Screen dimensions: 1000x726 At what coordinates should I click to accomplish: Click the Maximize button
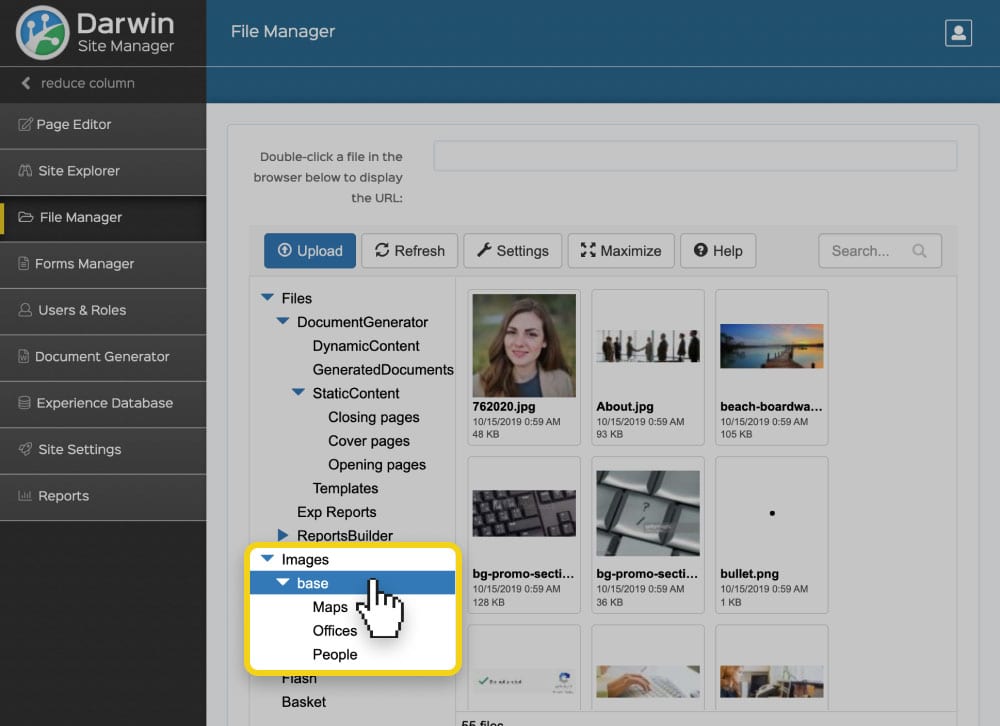(621, 251)
